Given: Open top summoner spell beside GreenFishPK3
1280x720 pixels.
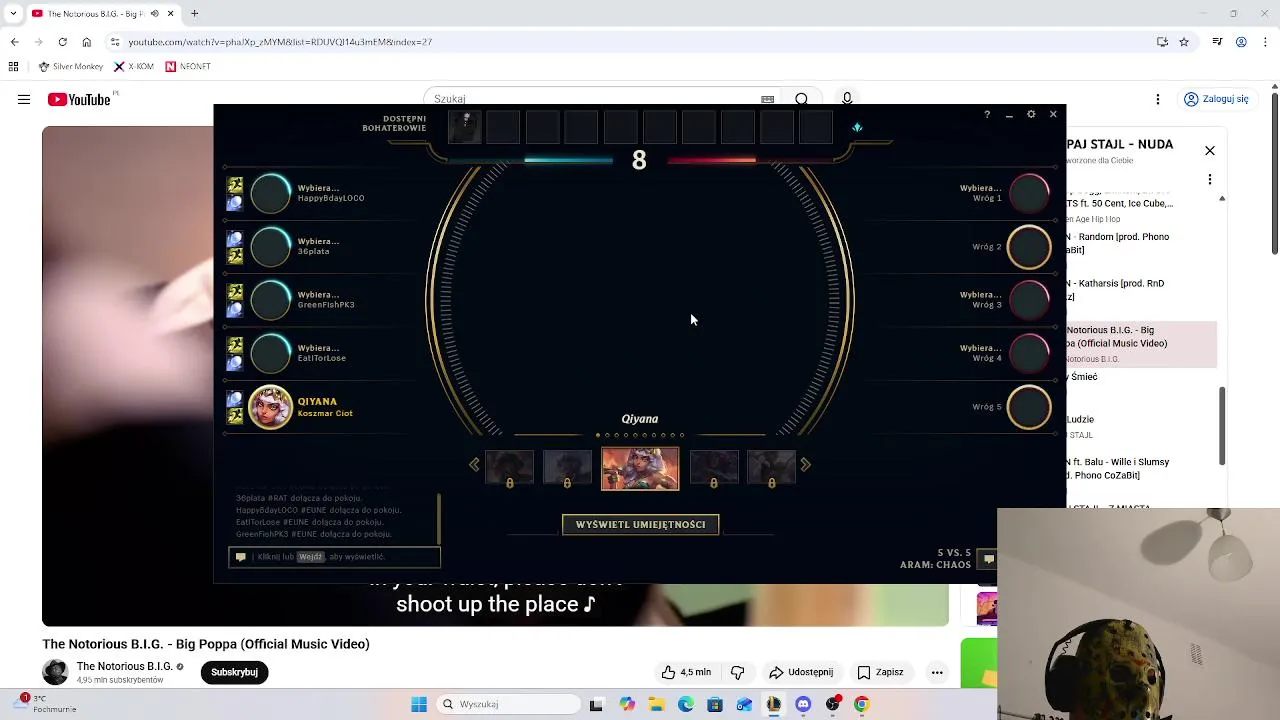Looking at the screenshot, I should click(x=235, y=292).
